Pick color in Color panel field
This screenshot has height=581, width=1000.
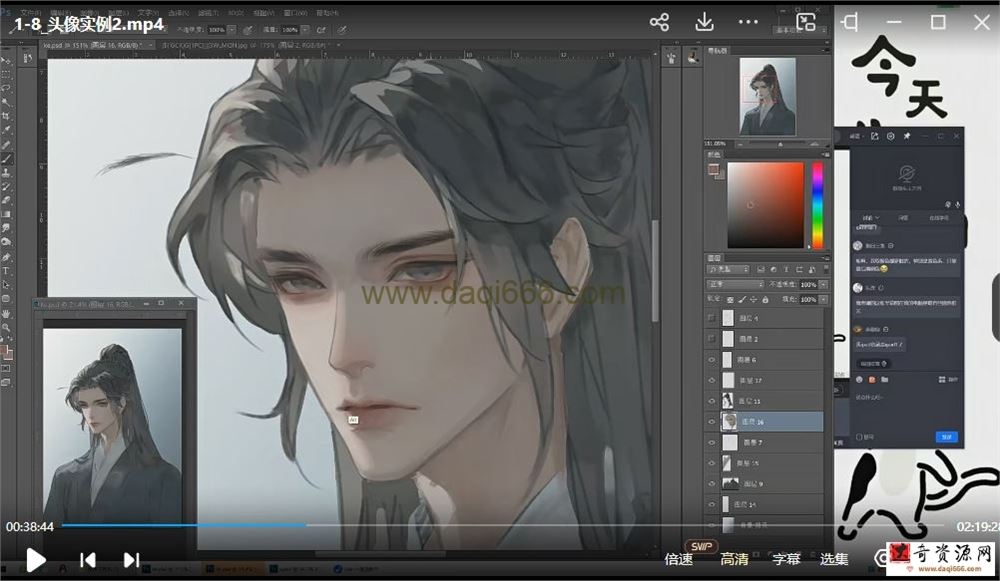765,205
